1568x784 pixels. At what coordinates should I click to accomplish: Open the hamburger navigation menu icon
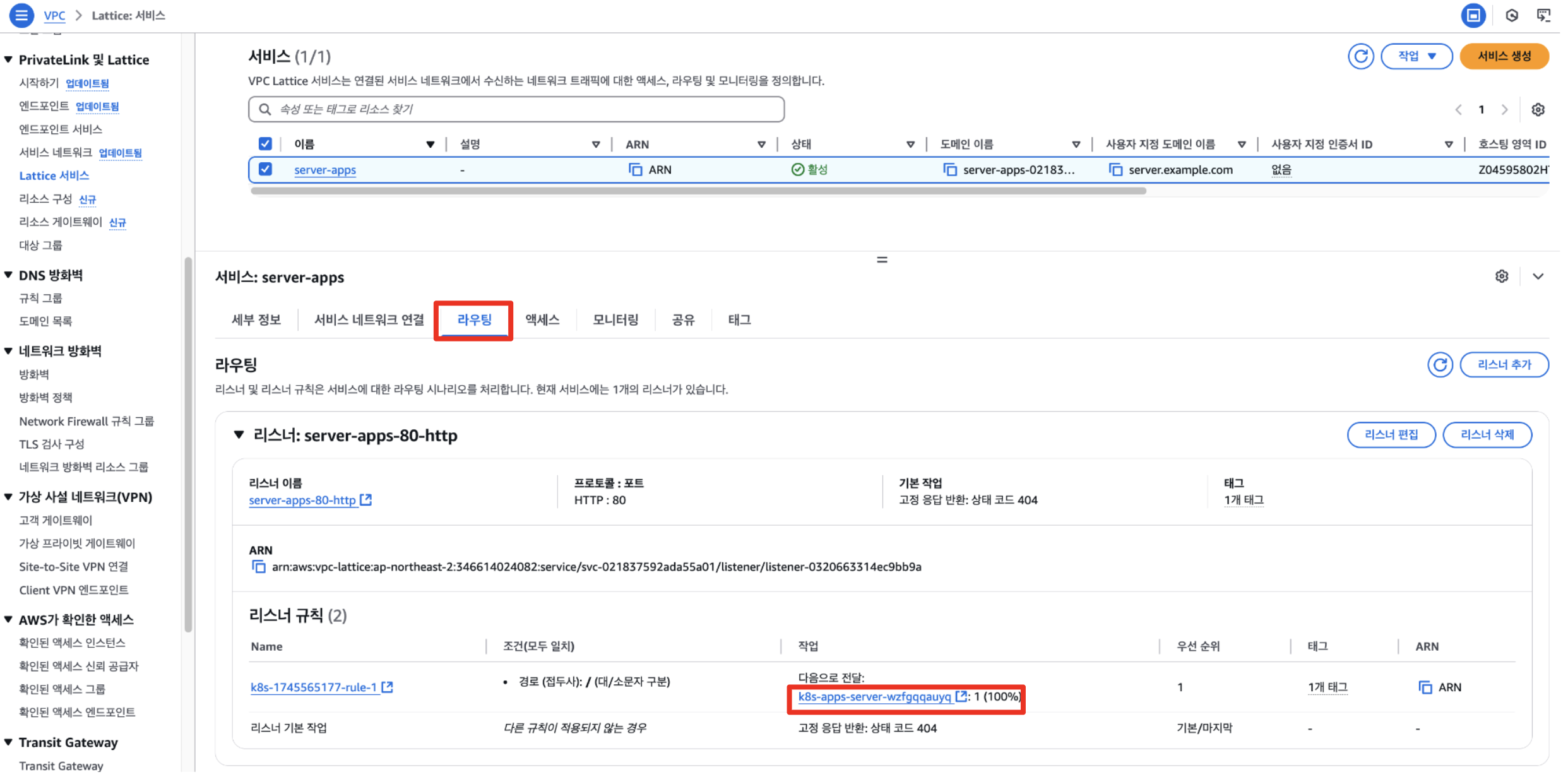pyautogui.click(x=21, y=15)
